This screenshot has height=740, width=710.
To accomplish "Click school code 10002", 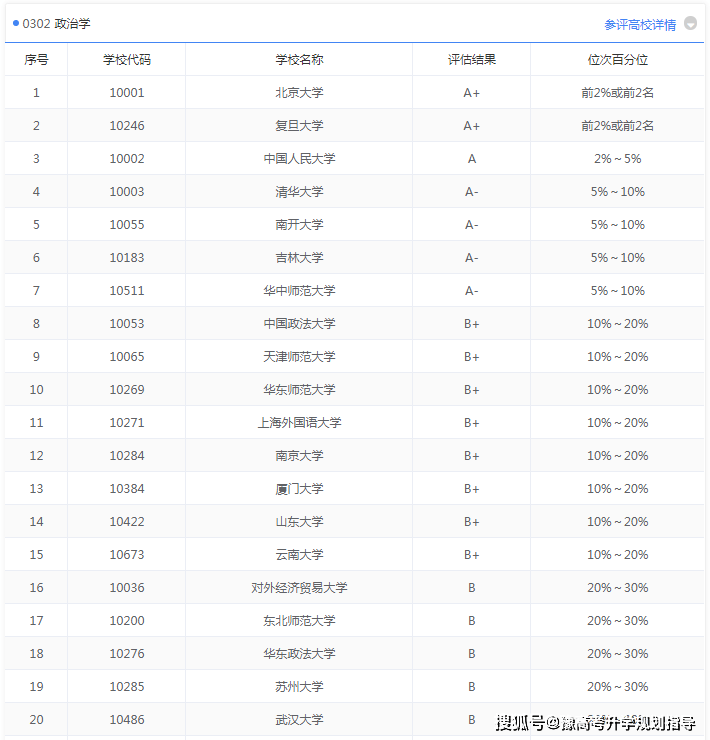I will tap(127, 159).
